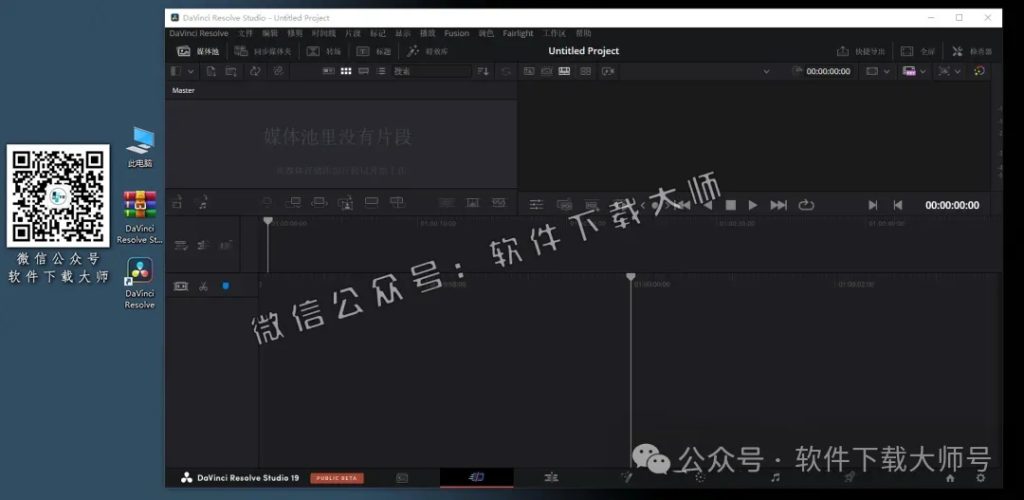Open the media pool sort menu

(483, 71)
